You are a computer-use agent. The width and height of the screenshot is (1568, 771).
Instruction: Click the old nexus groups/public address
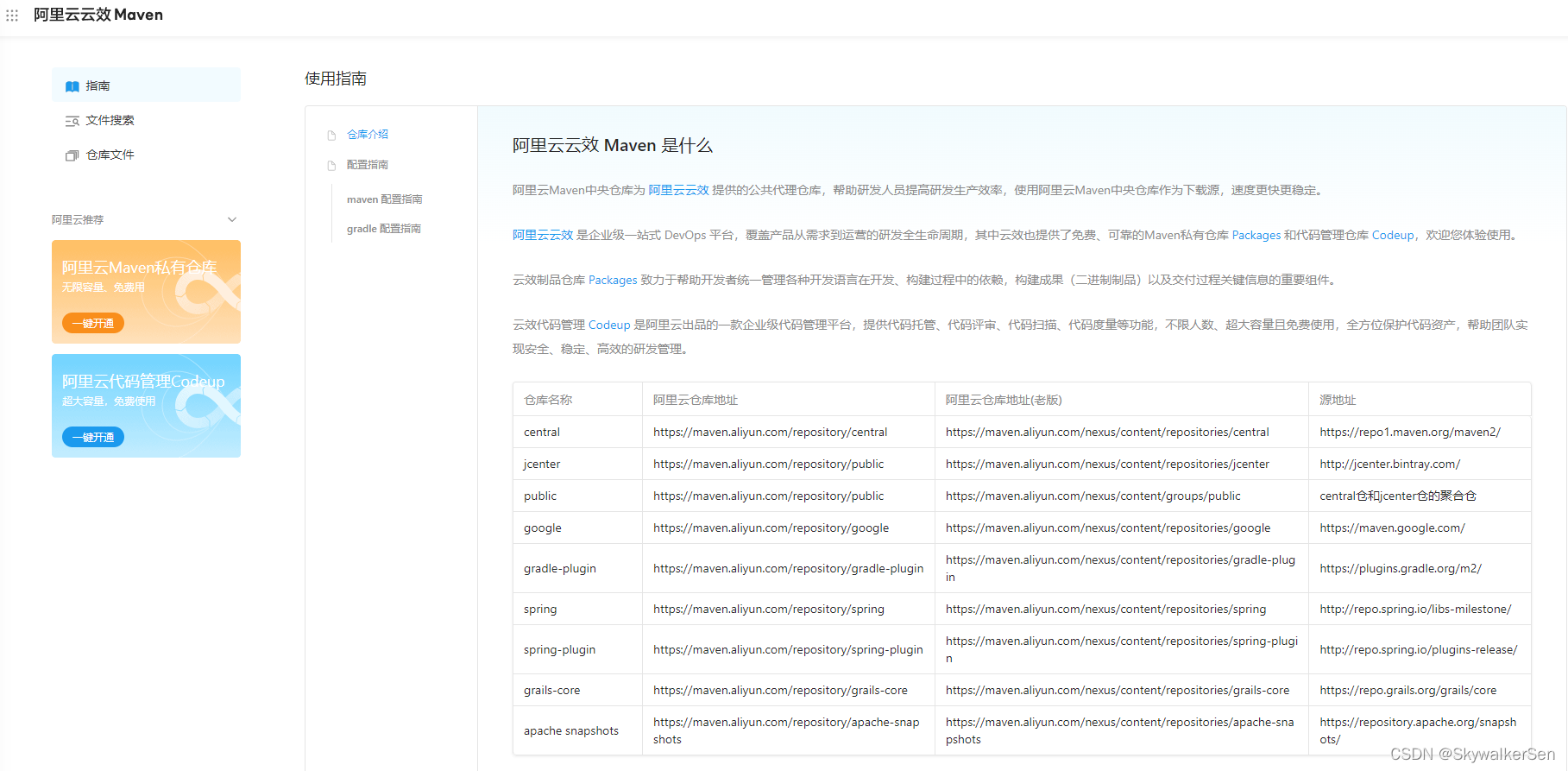pyautogui.click(x=1093, y=496)
